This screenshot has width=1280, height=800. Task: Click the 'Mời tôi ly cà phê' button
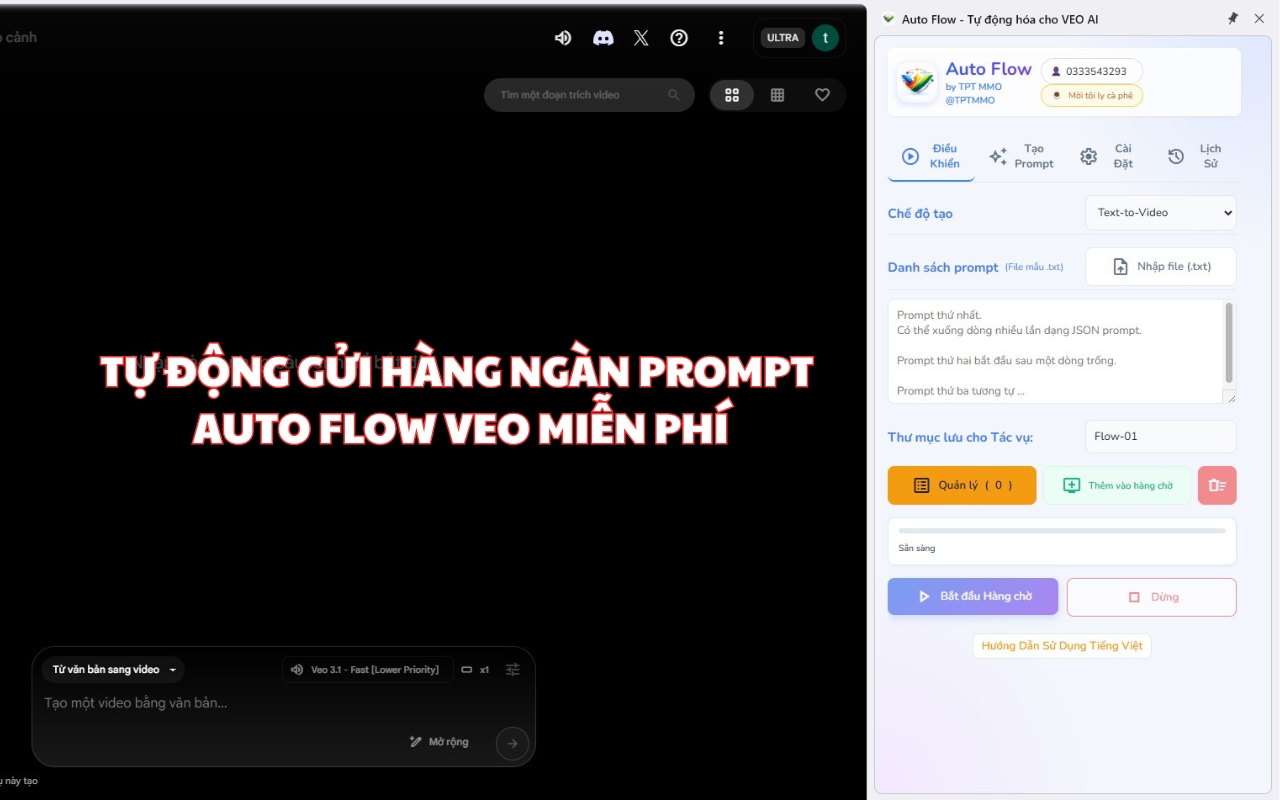[x=1091, y=96]
